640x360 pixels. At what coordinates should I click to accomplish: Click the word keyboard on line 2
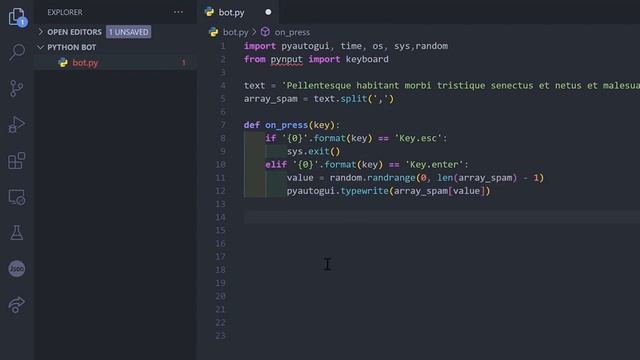pyautogui.click(x=367, y=59)
